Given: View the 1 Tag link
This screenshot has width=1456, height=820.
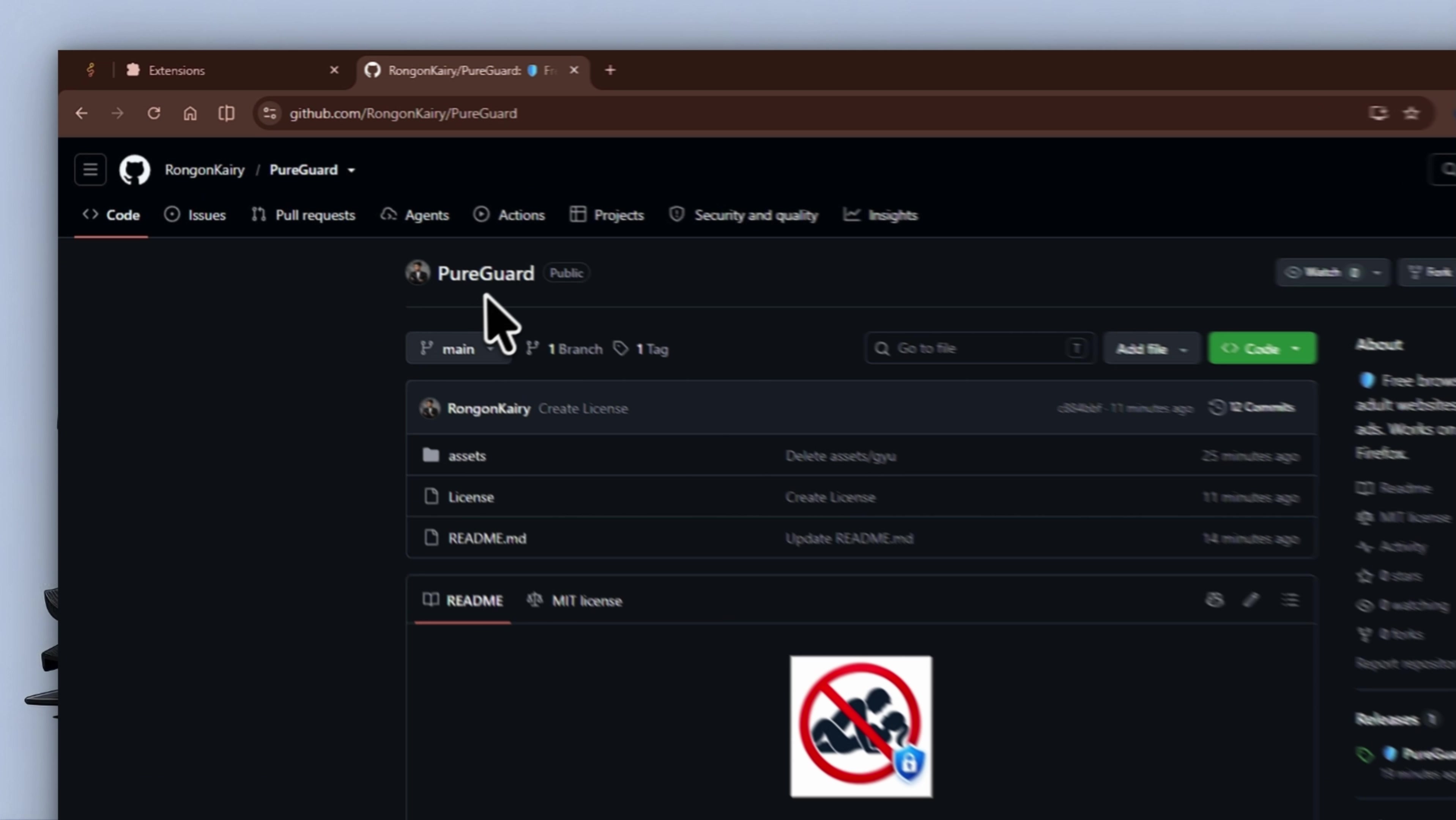Looking at the screenshot, I should click(641, 348).
